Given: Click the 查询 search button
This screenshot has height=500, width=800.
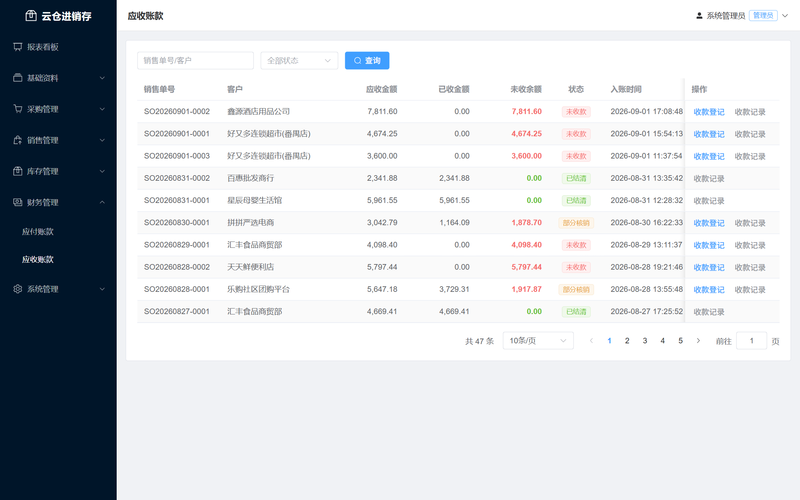Looking at the screenshot, I should click(367, 61).
